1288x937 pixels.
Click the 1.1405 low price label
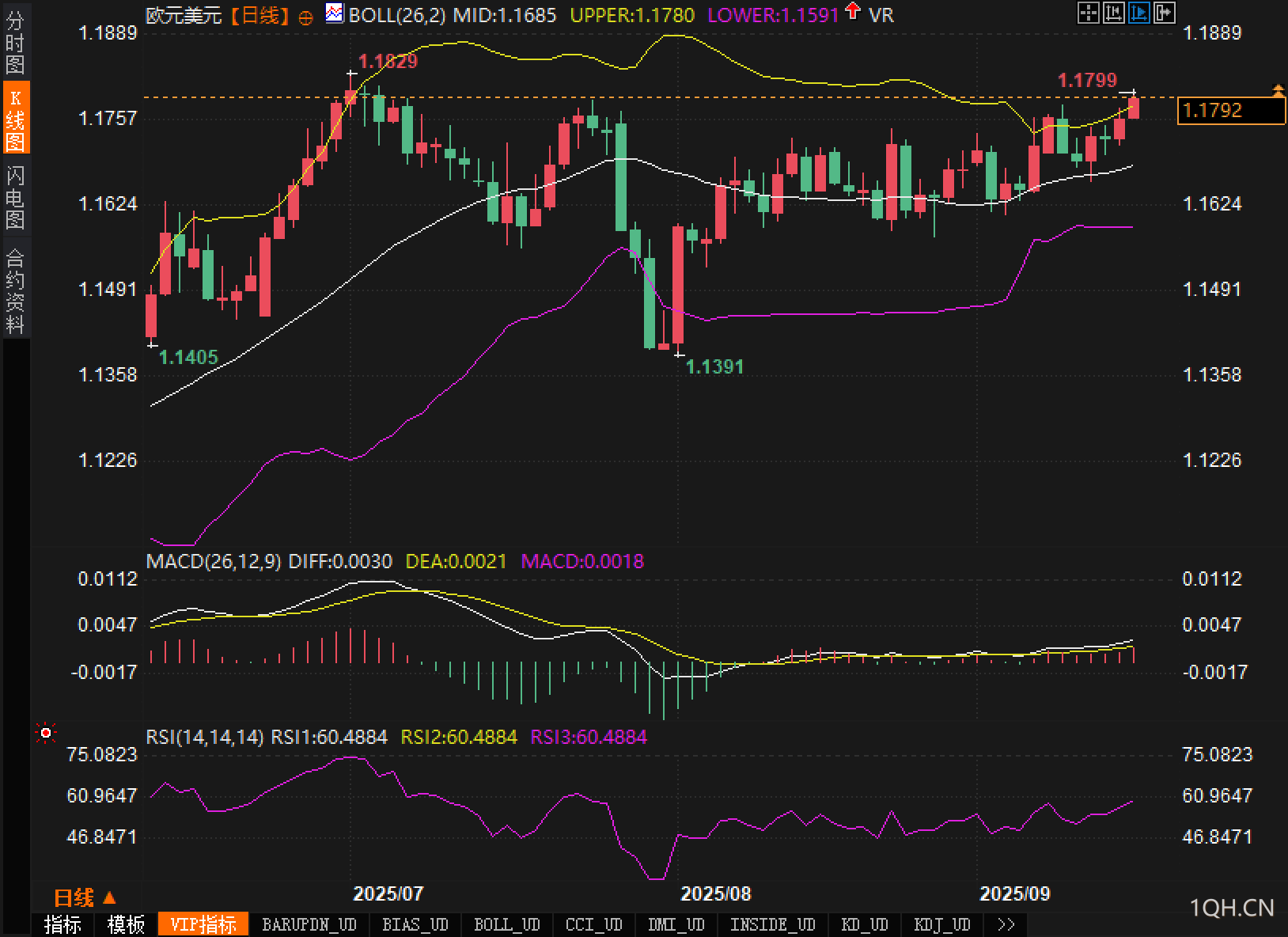(188, 357)
